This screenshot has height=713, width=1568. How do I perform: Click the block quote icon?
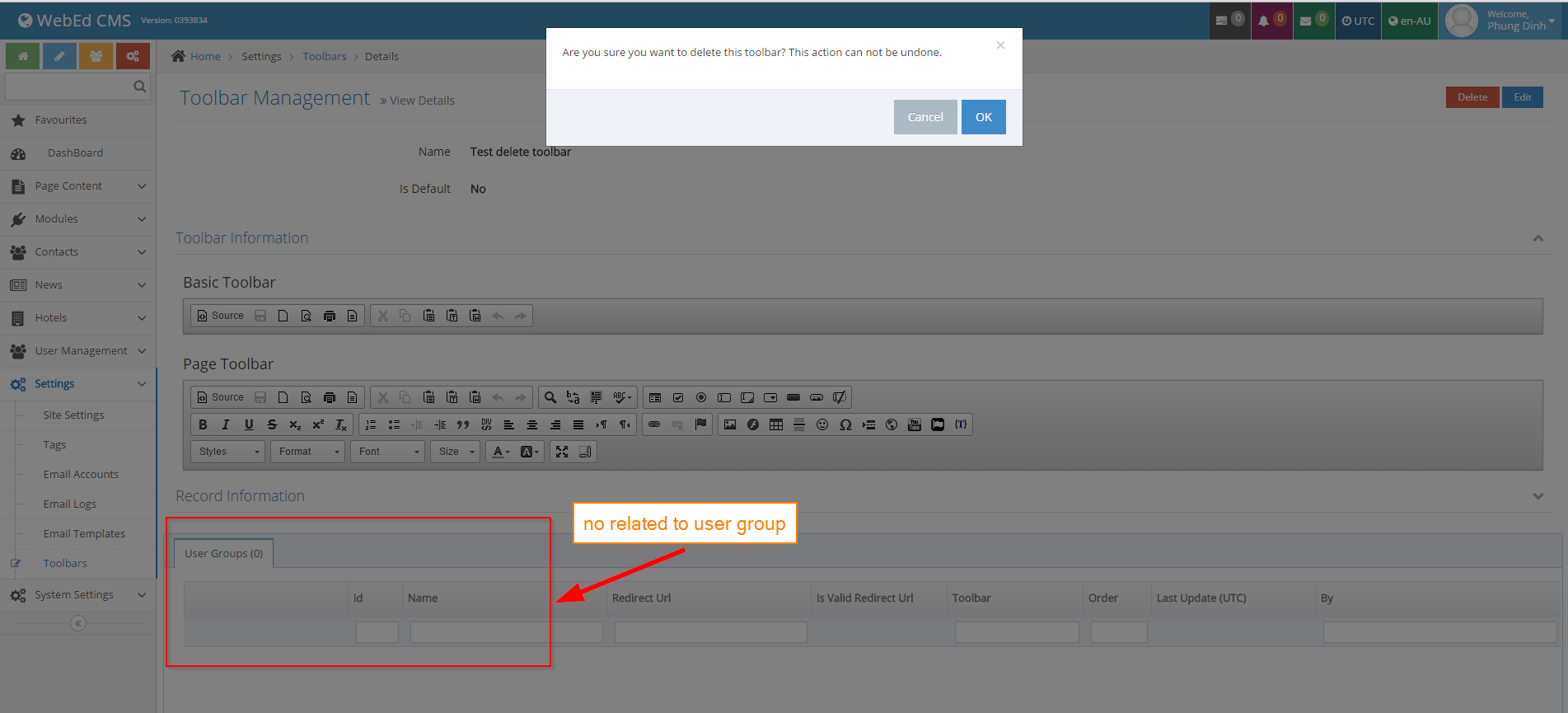point(463,425)
